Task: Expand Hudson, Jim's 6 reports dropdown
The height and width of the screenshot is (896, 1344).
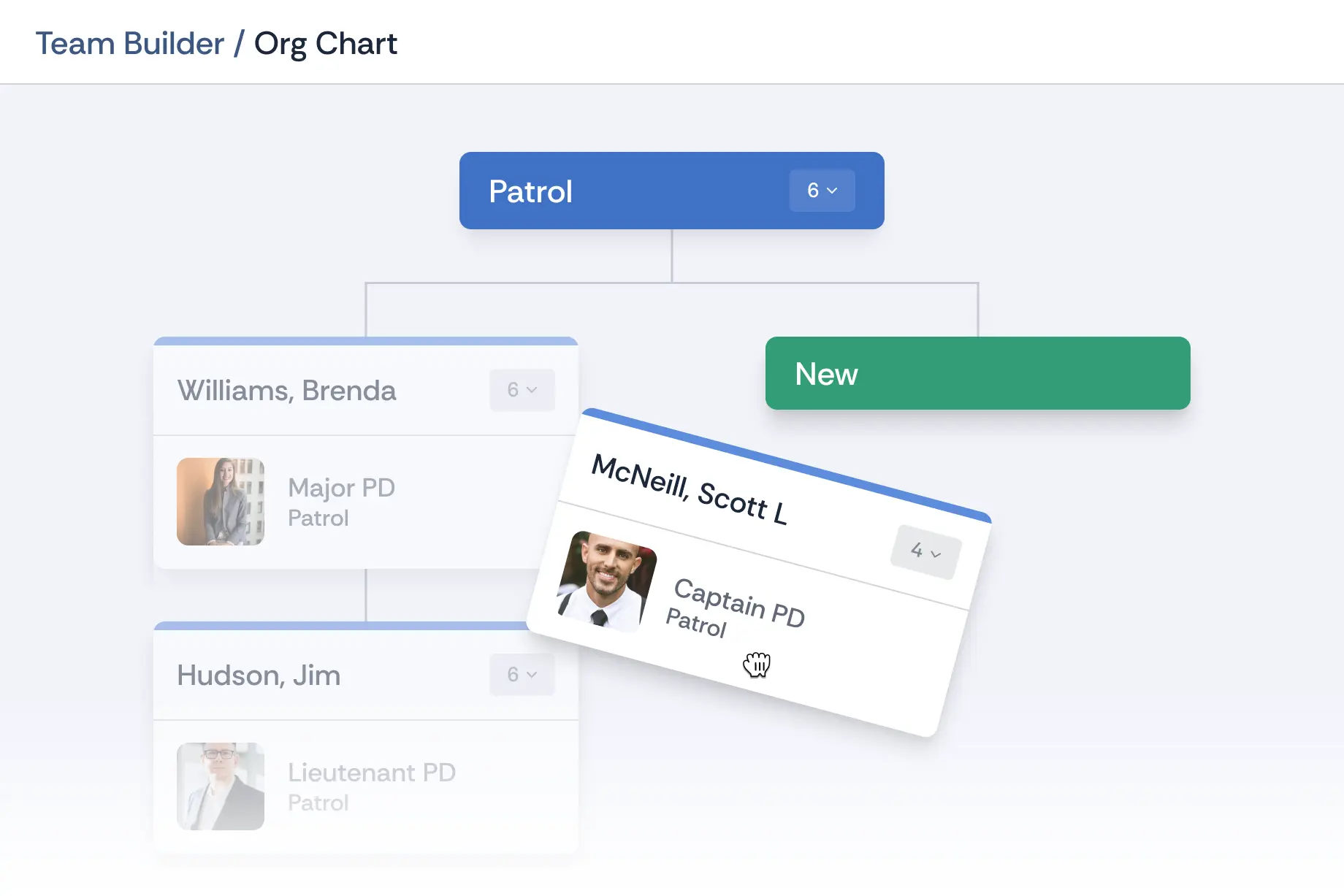Action: pos(522,675)
